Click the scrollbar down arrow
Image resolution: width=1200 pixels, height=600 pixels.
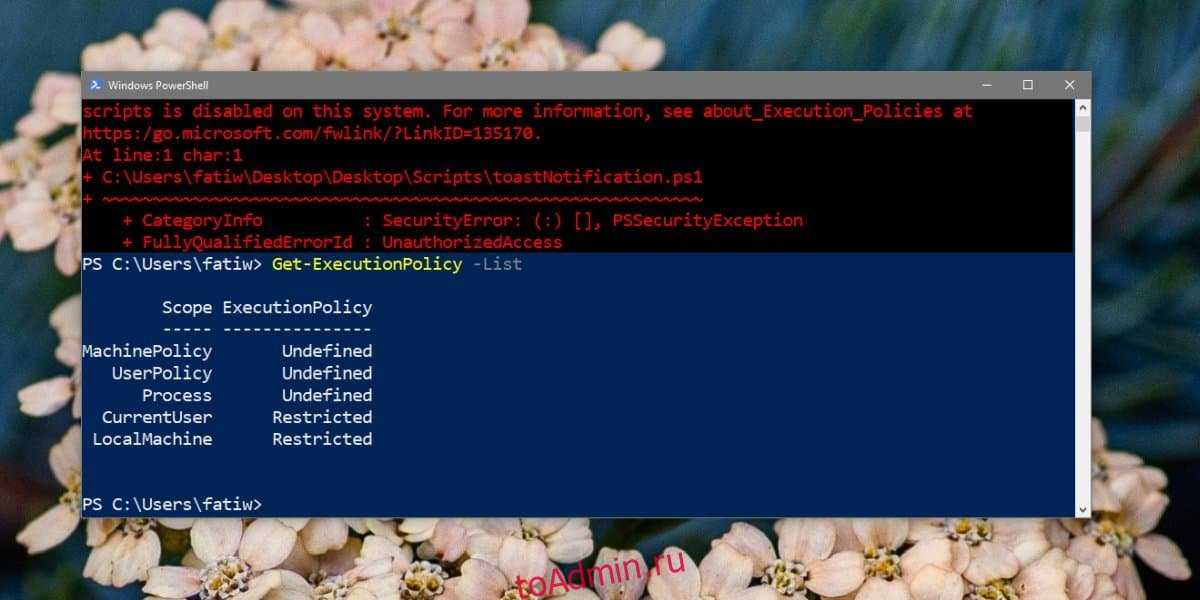pyautogui.click(x=1083, y=509)
